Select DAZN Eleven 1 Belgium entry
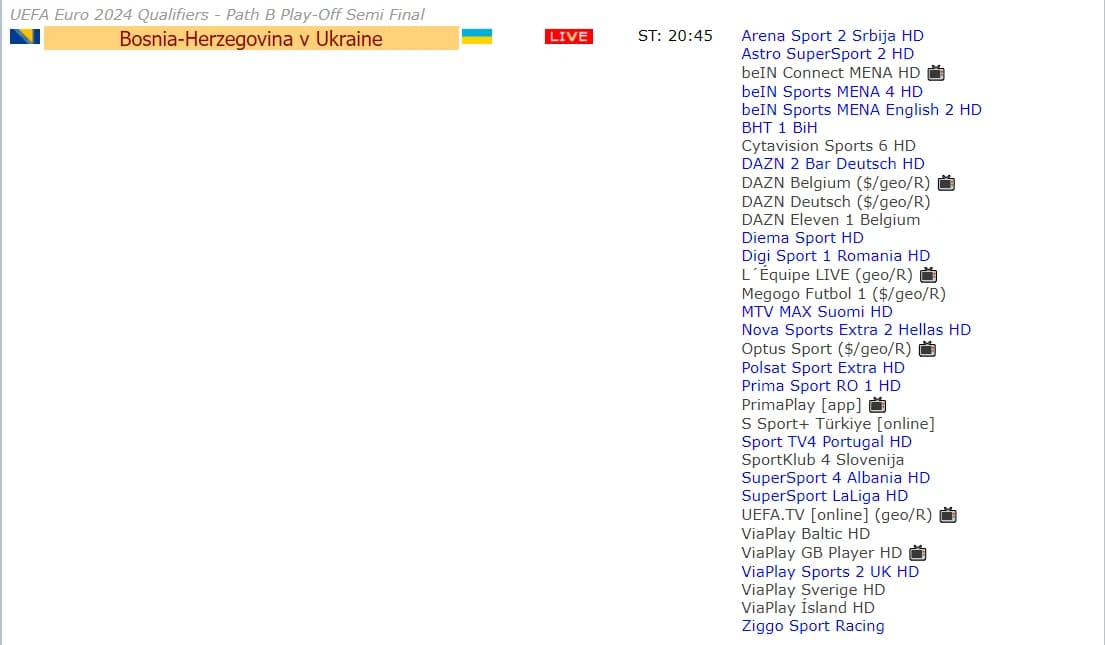1105x645 pixels. coord(831,219)
